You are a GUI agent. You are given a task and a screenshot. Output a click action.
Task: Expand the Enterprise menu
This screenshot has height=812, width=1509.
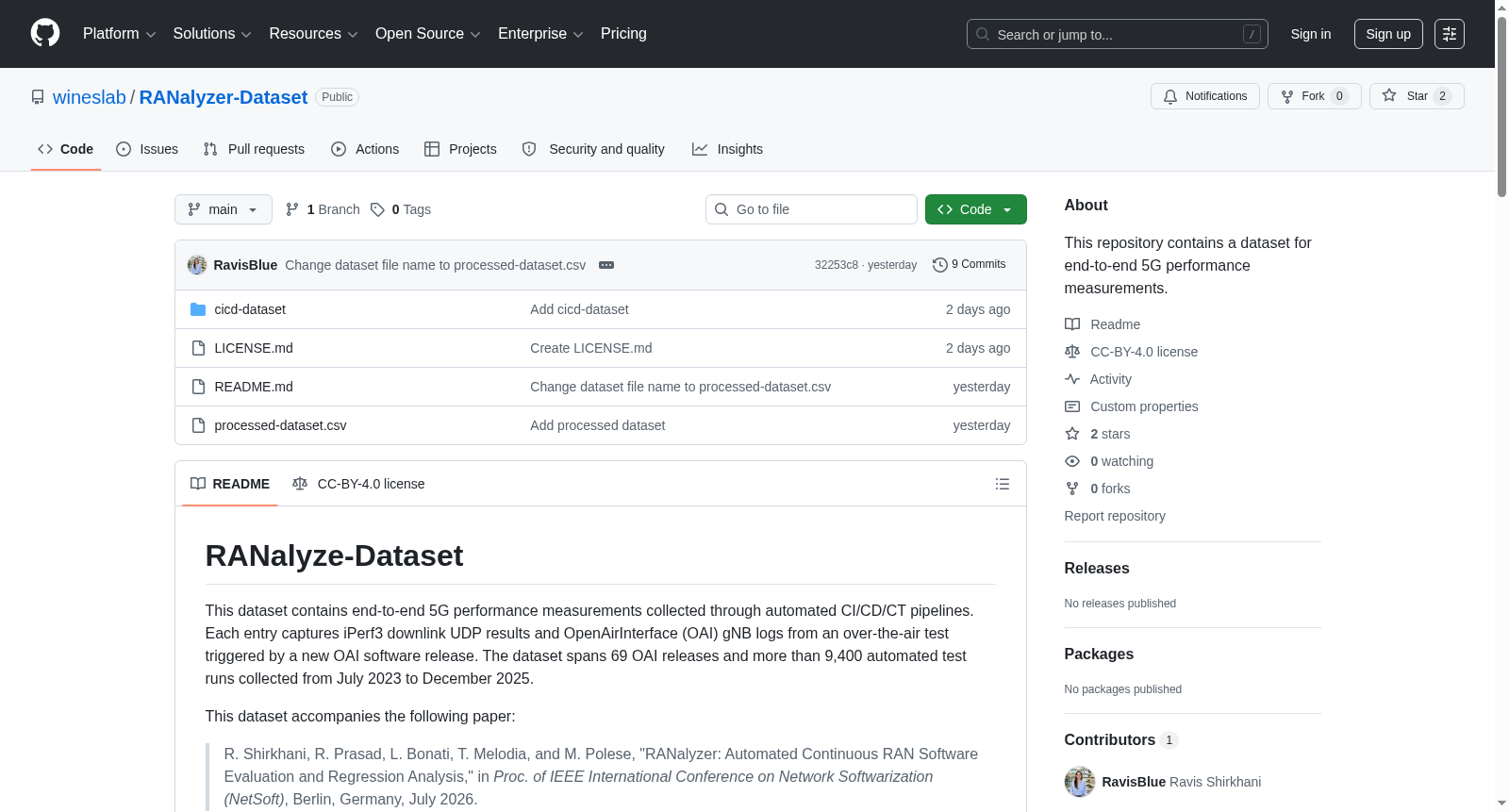coord(540,34)
